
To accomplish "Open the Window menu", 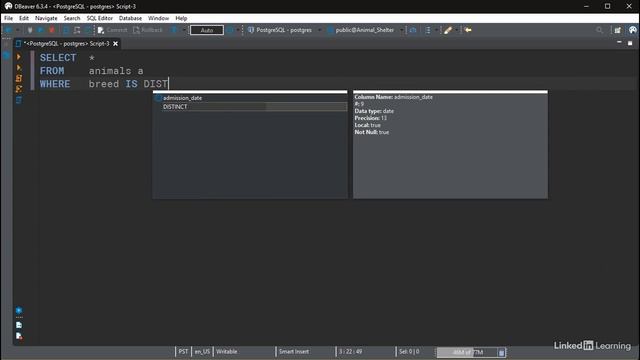I will tap(158, 18).
